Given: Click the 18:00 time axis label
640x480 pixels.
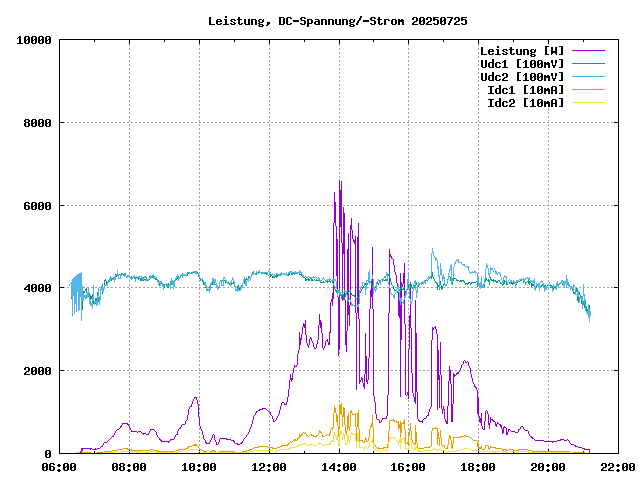Looking at the screenshot, I should click(478, 467).
